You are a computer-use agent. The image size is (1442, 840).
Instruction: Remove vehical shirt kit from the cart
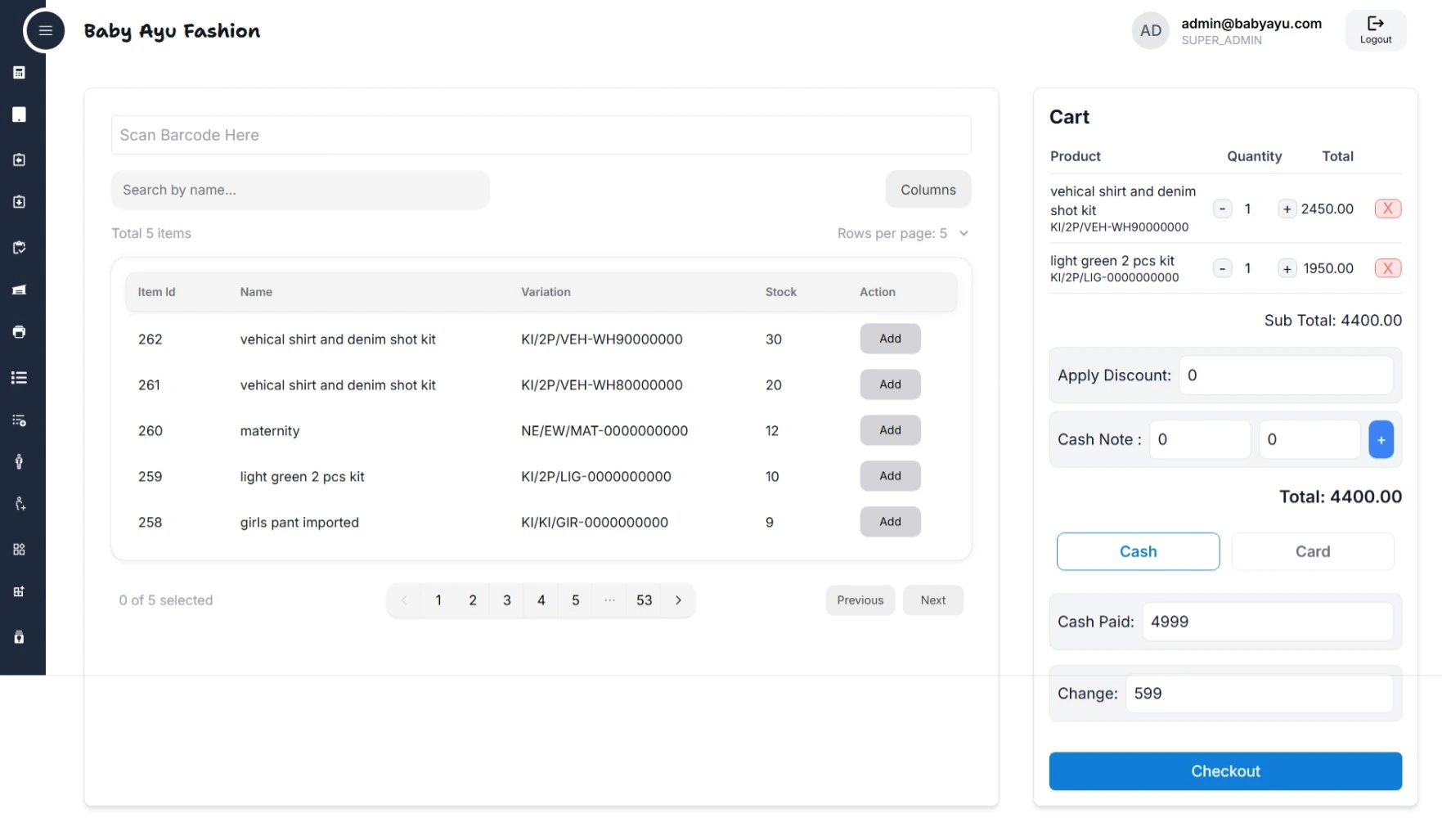(x=1387, y=209)
